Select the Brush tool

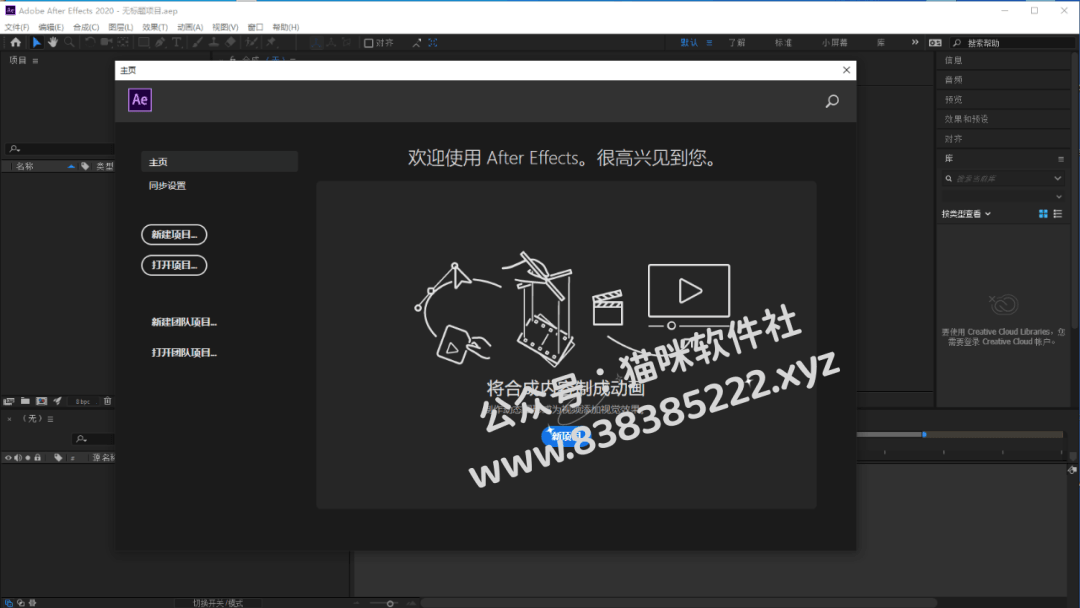[198, 43]
